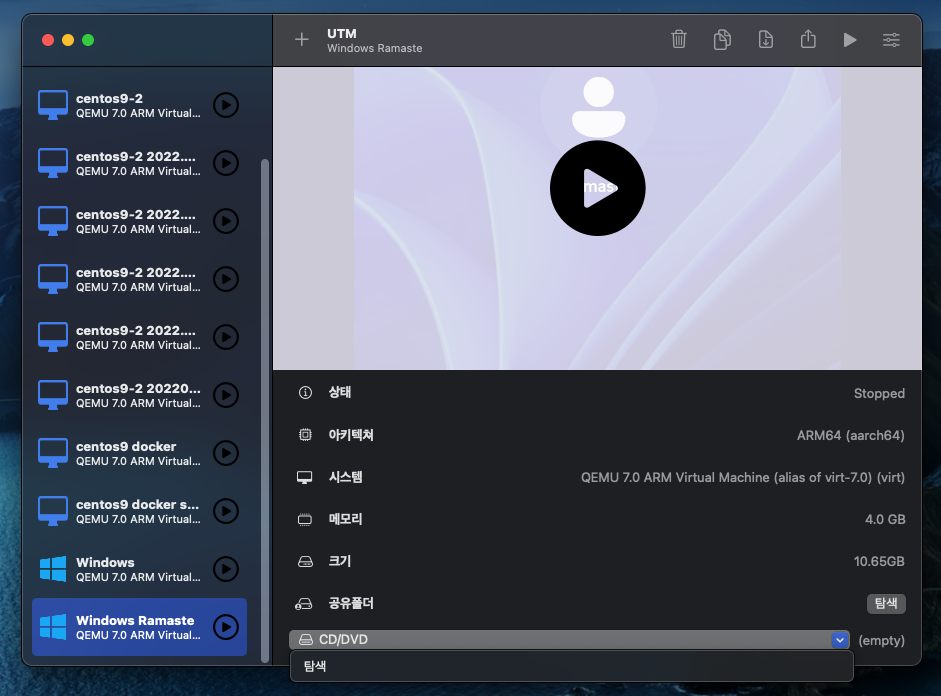The width and height of the screenshot is (941, 696).
Task: Delete selected VM with trash icon
Action: 679,40
